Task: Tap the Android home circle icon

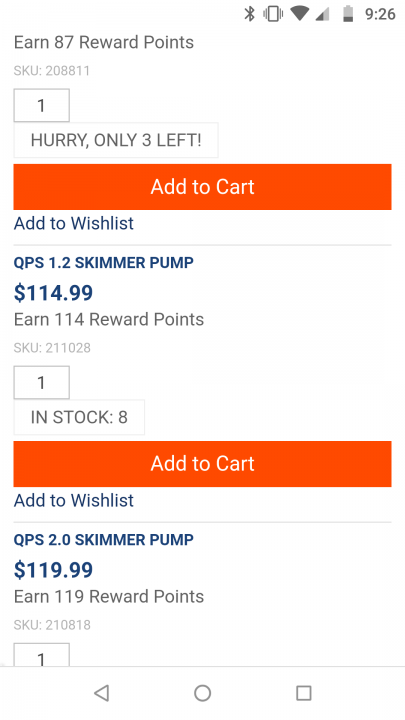Action: [x=202, y=693]
